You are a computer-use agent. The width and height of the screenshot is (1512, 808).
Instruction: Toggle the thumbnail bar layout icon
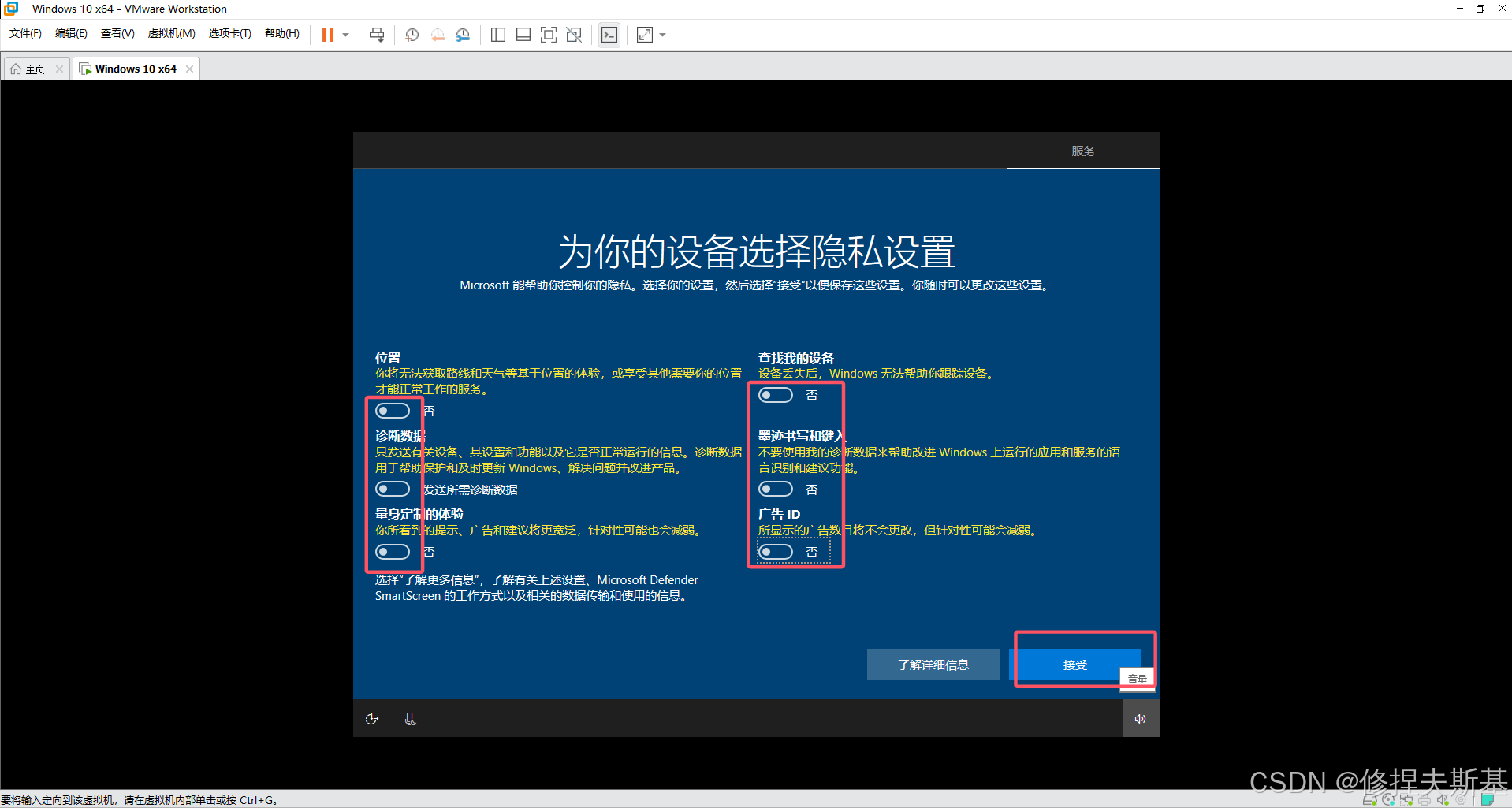point(523,35)
